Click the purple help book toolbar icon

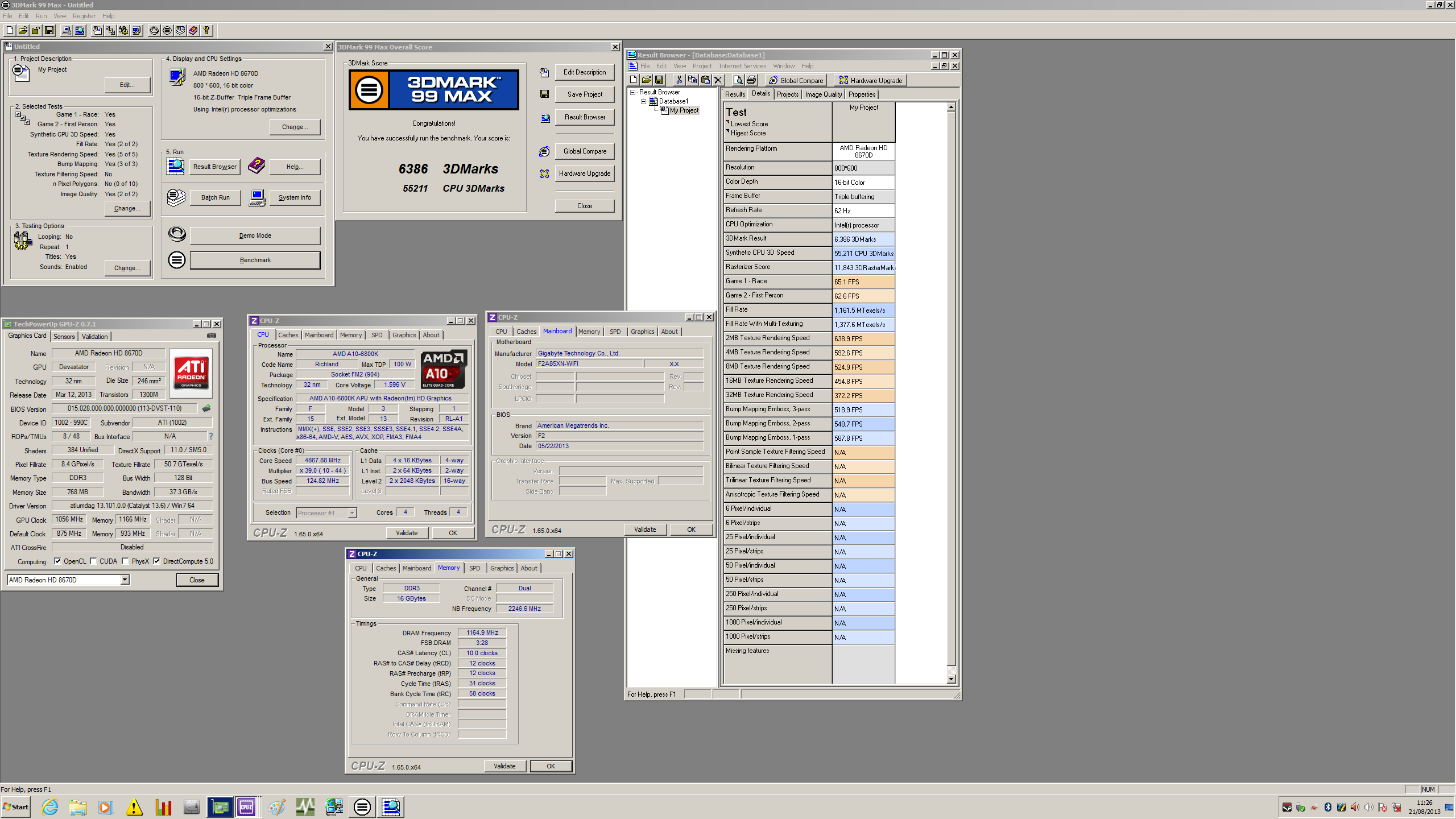tap(193, 30)
